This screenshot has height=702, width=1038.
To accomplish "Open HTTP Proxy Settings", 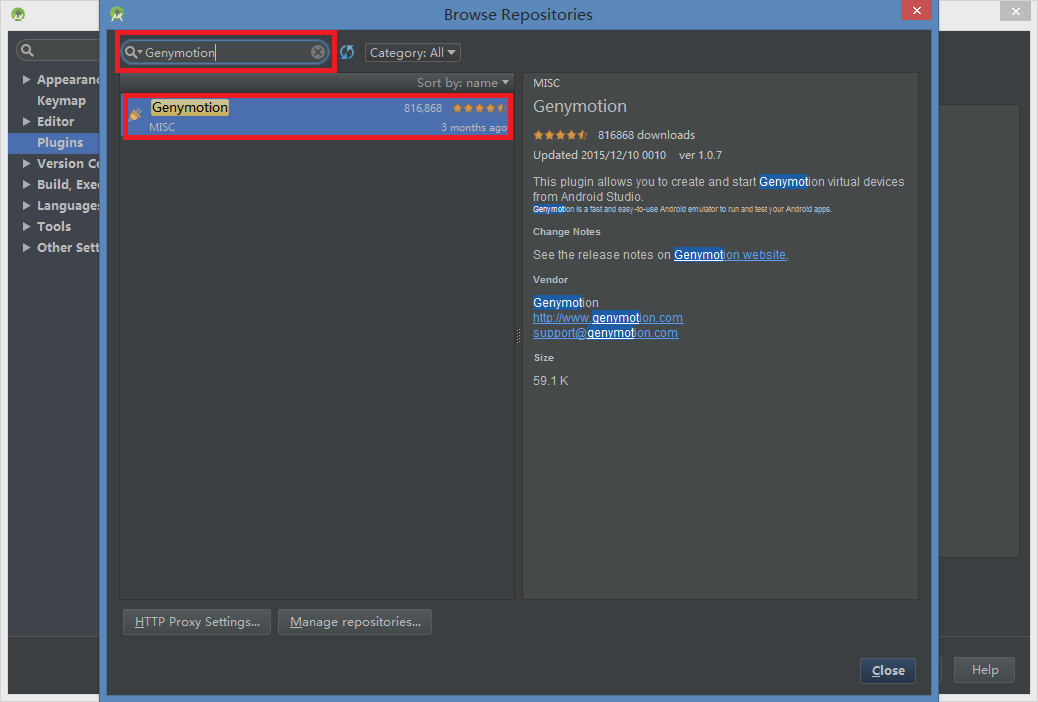I will point(197,622).
